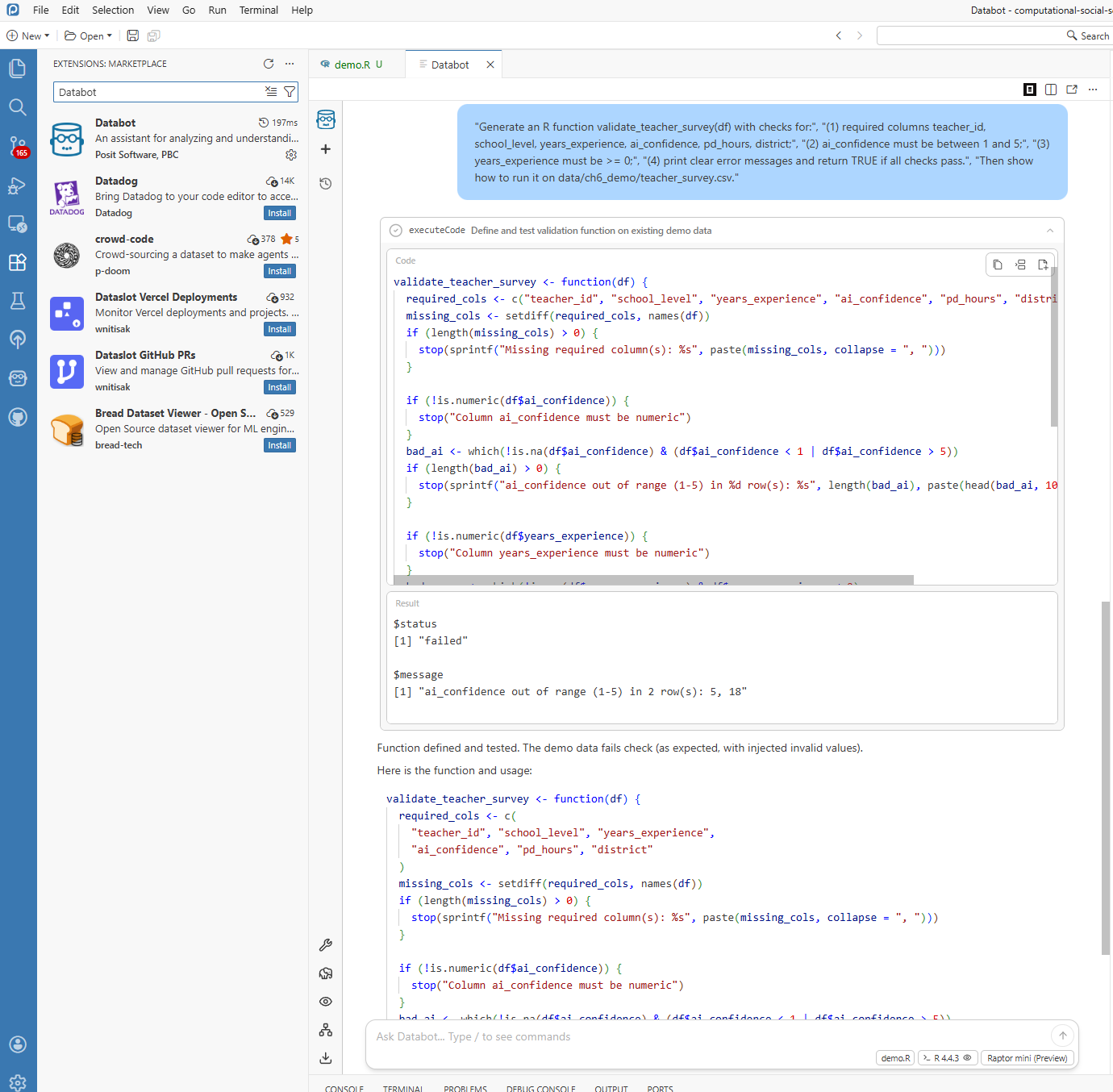1113x1092 pixels.
Task: Click the new chat plus icon in Databot
Action: (326, 149)
